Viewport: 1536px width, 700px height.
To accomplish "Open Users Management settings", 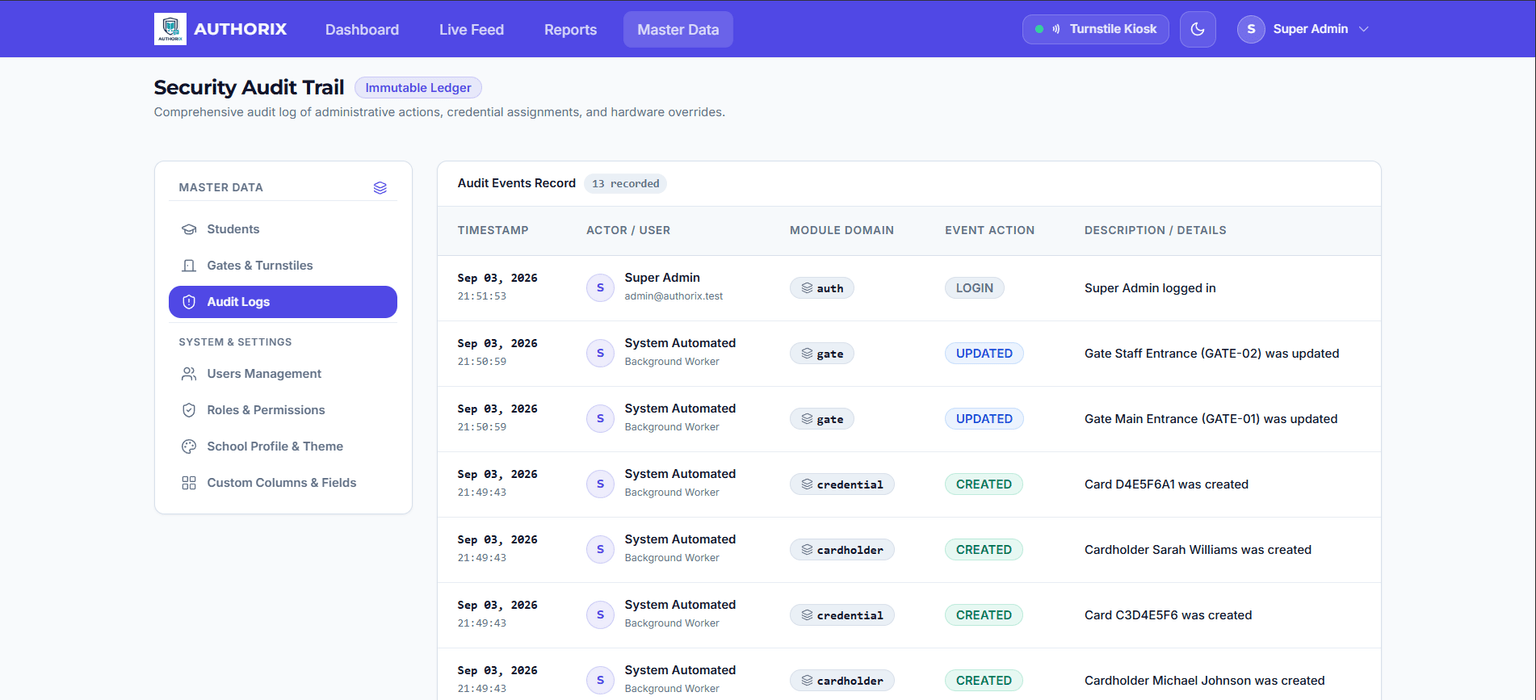I will point(283,374).
